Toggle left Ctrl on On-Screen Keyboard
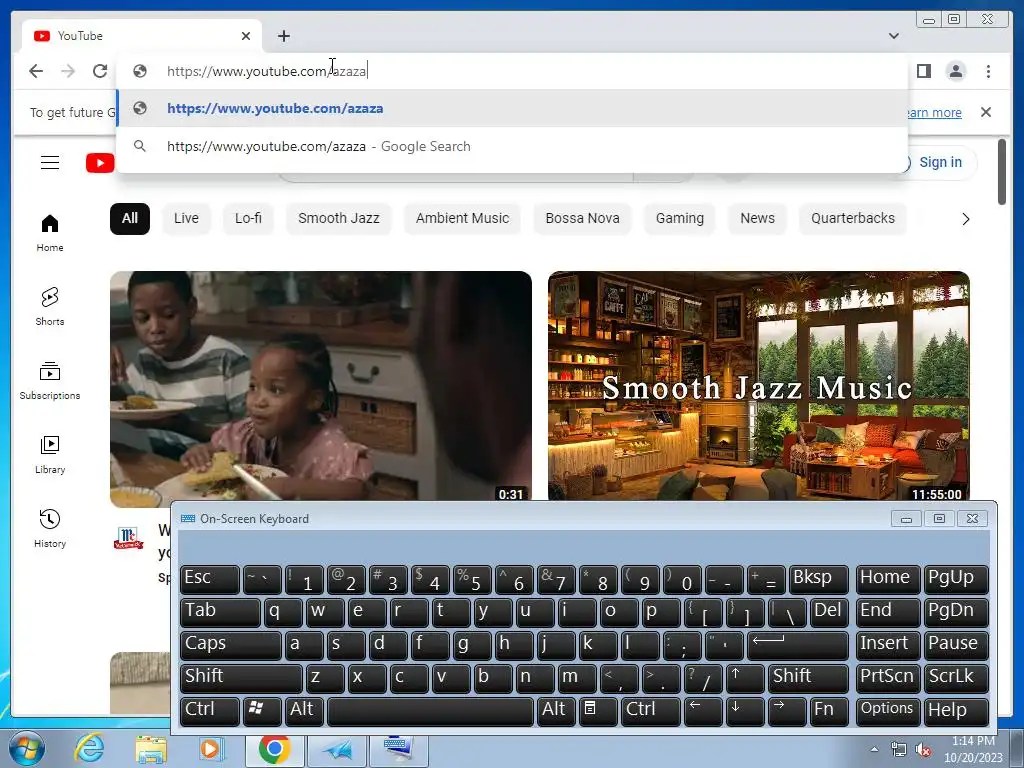Screen dimensions: 1024x768 [210, 711]
